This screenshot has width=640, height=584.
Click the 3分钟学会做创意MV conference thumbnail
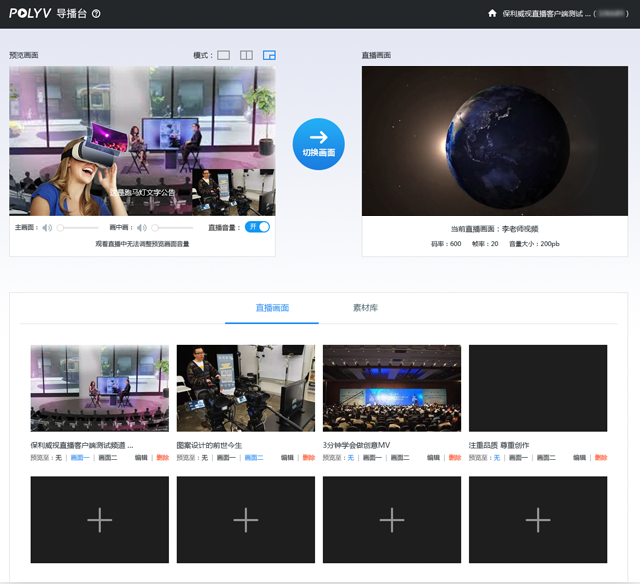point(392,388)
